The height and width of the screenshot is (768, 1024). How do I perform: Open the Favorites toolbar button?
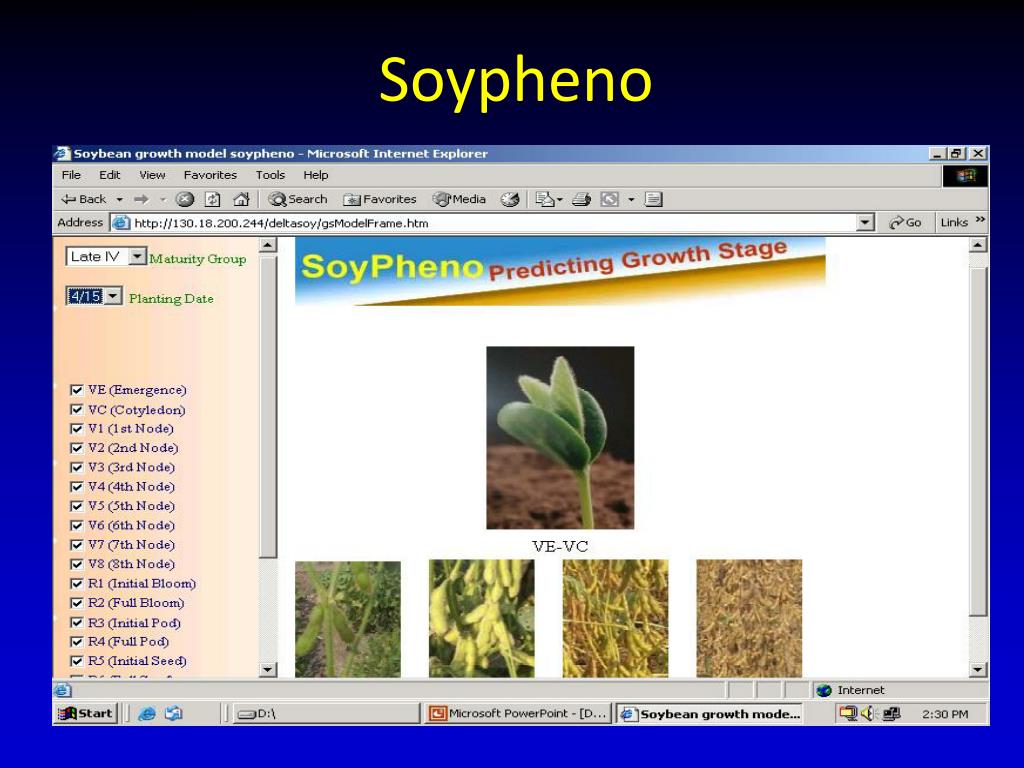(x=380, y=199)
